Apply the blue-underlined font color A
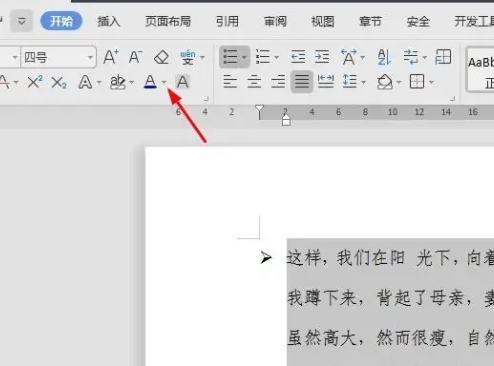Image resolution: width=494 pixels, height=366 pixels. (150, 82)
